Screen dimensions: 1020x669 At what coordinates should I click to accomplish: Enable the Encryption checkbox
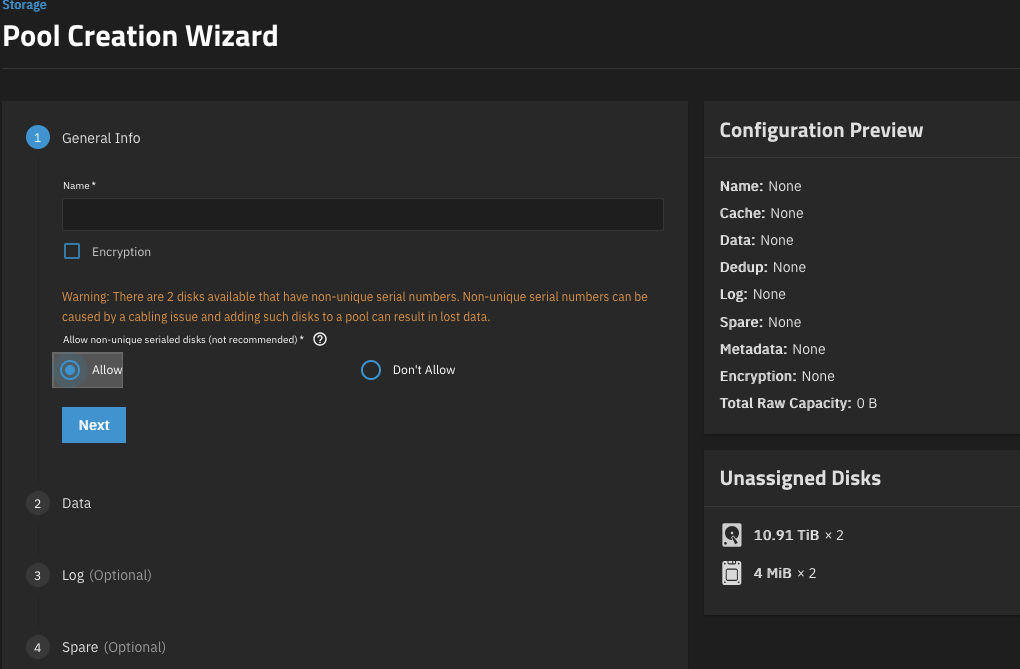(72, 252)
